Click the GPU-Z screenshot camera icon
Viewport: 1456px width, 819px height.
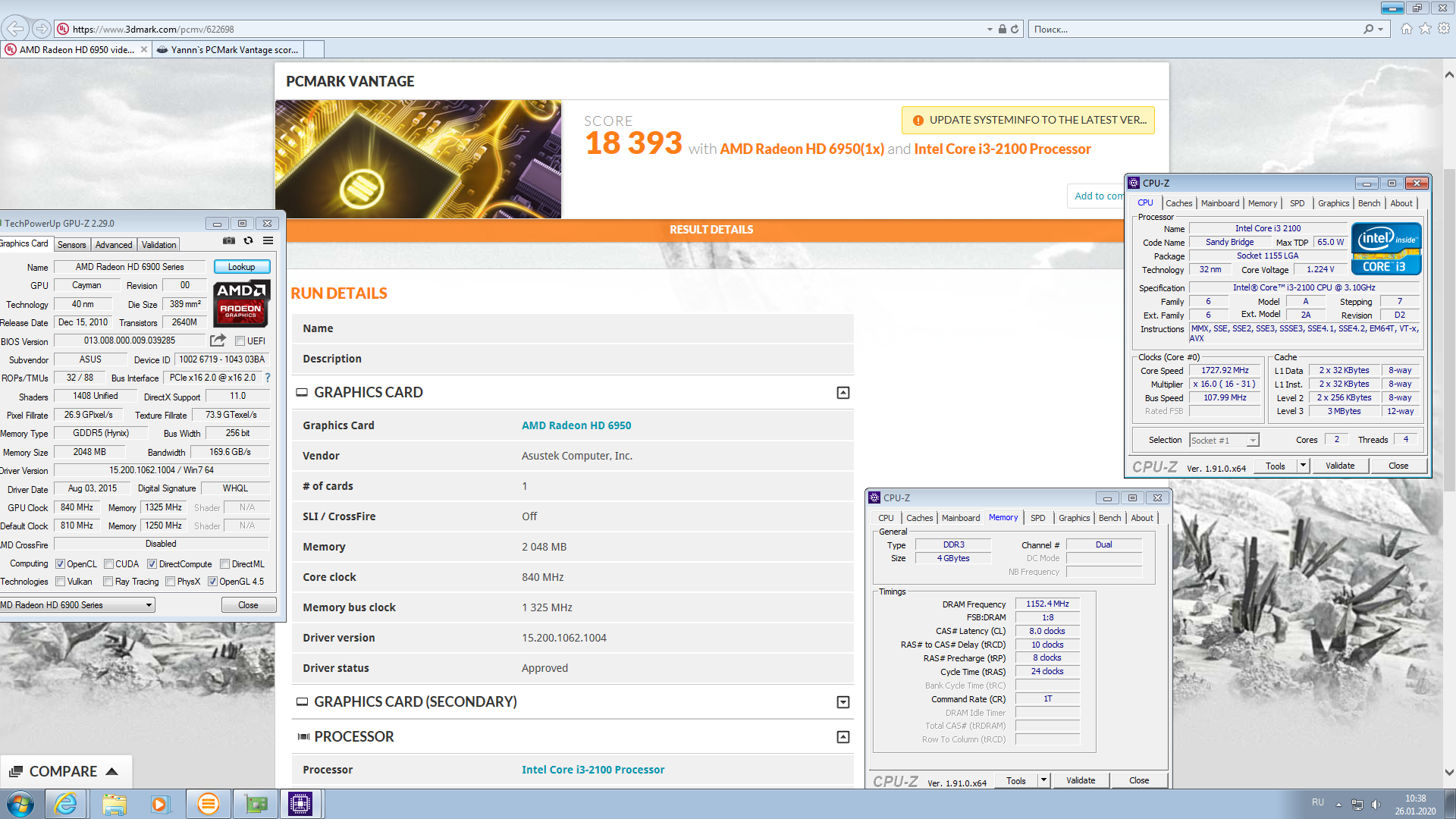click(229, 240)
